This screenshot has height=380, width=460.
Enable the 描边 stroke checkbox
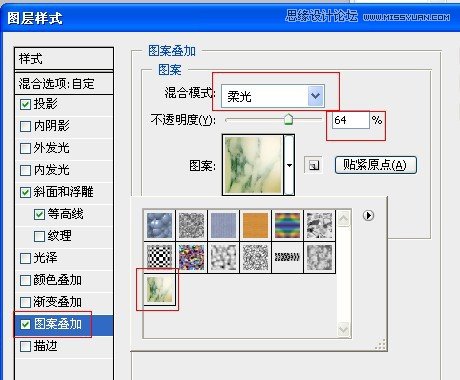[25, 346]
